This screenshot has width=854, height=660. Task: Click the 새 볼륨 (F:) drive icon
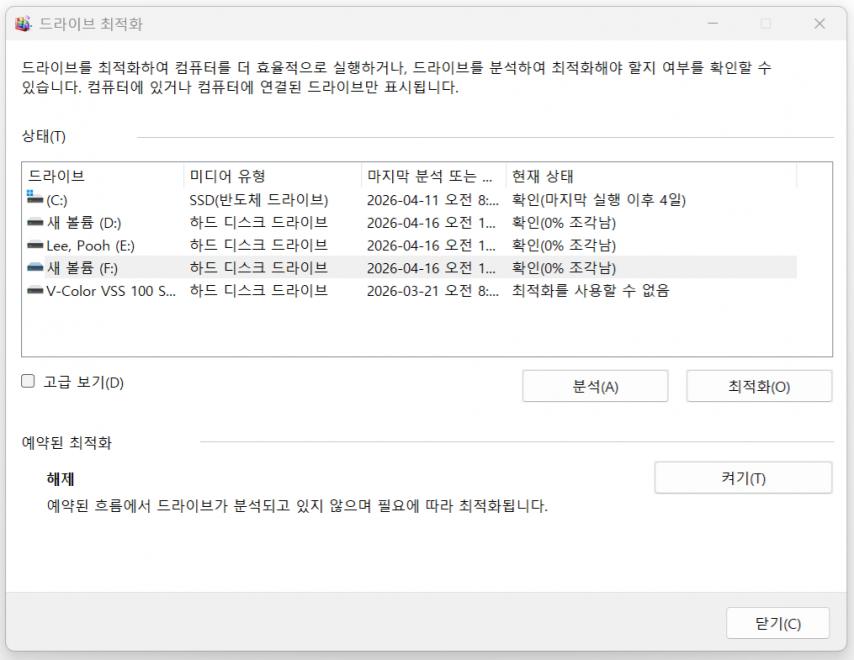36,268
